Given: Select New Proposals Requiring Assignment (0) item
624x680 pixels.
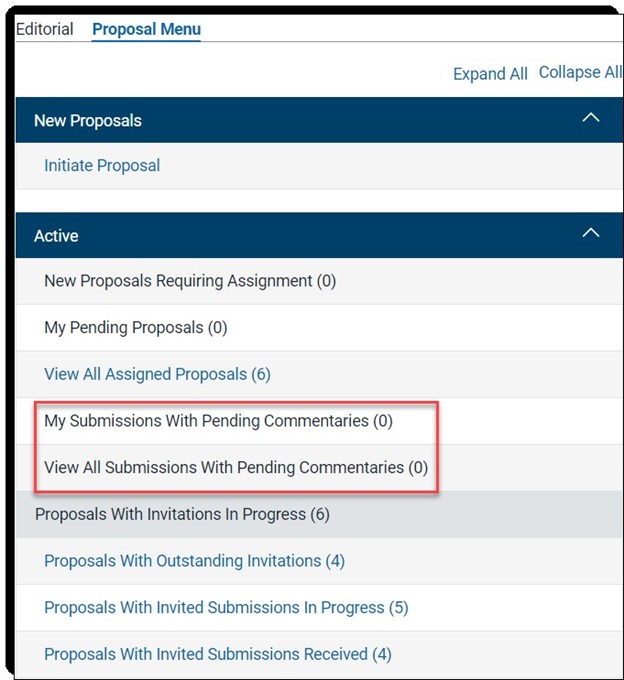Looking at the screenshot, I should pyautogui.click(x=190, y=281).
